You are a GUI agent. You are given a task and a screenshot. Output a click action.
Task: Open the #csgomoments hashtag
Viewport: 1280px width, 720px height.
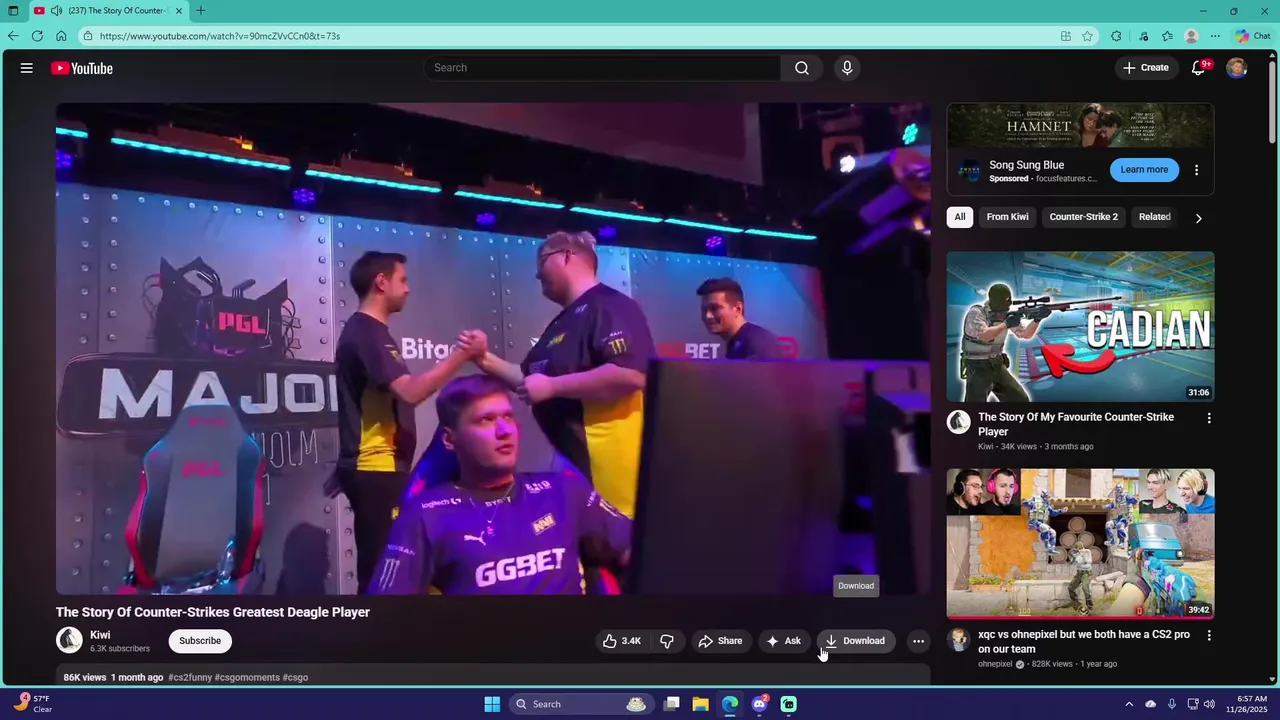coord(247,677)
